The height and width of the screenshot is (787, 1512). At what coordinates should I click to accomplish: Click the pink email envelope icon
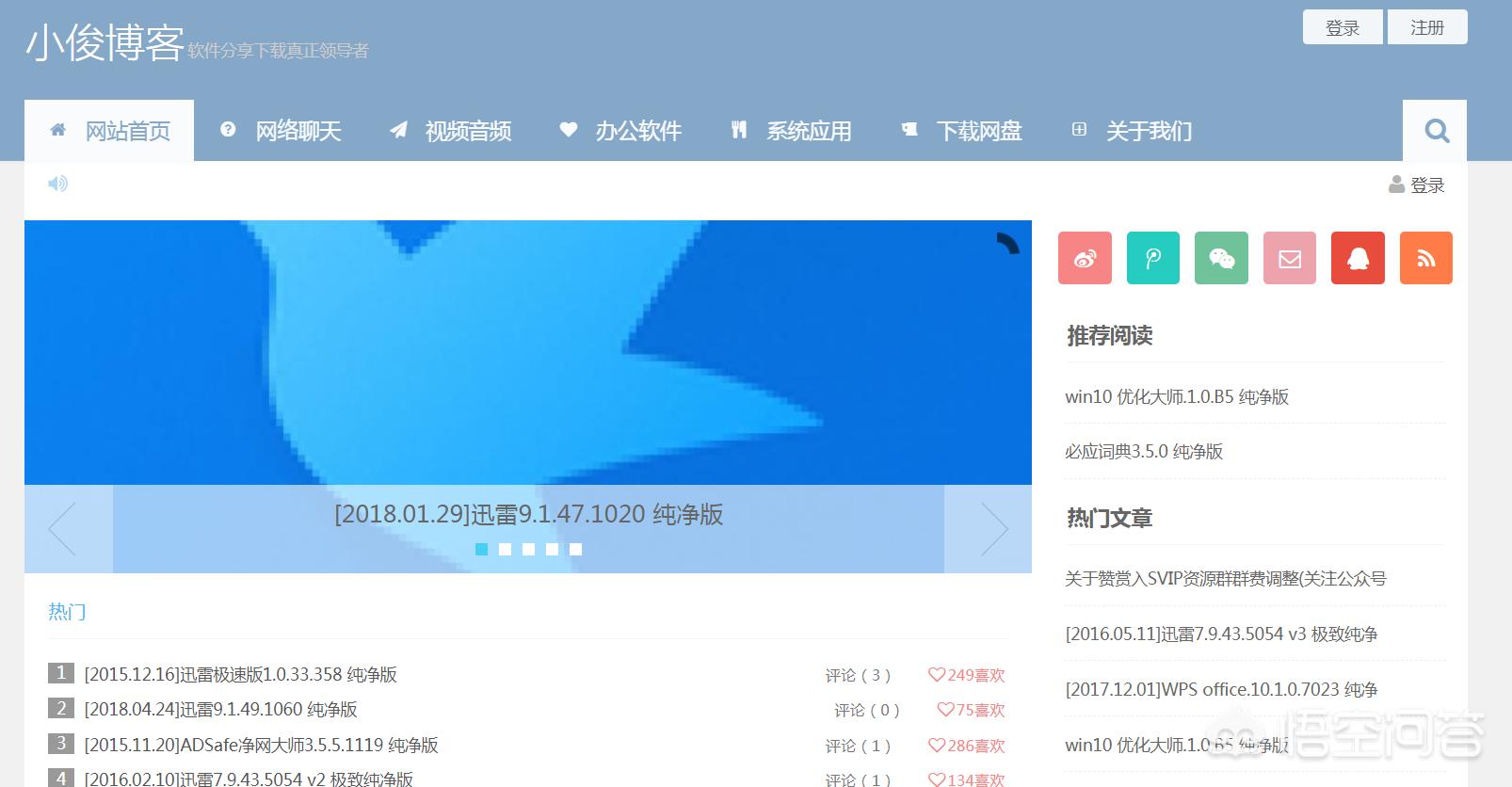[1290, 258]
